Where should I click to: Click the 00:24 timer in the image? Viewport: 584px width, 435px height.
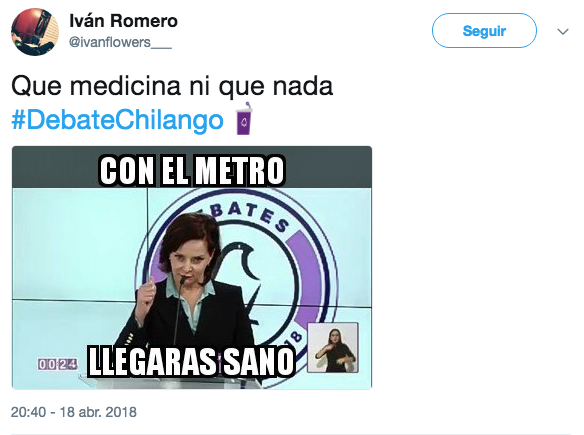[x=57, y=364]
